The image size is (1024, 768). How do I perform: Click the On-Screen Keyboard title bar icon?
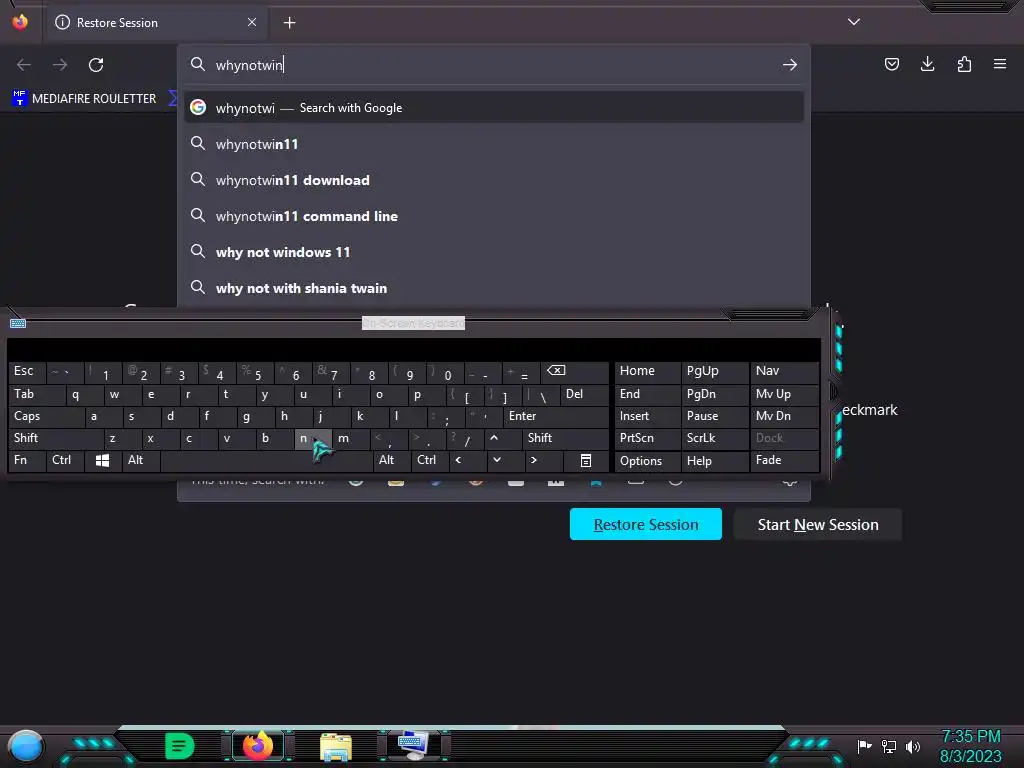pos(18,323)
